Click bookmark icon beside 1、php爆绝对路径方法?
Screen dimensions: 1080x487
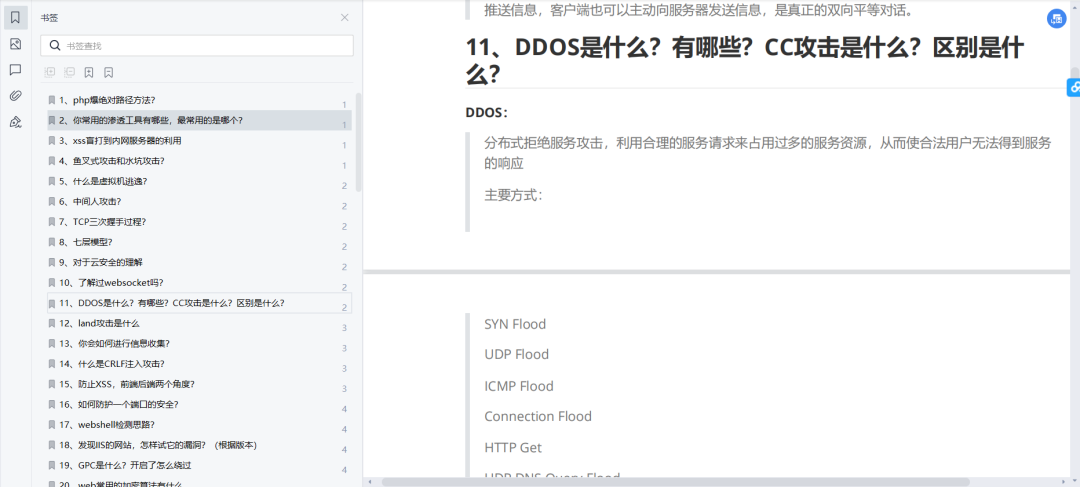52,100
